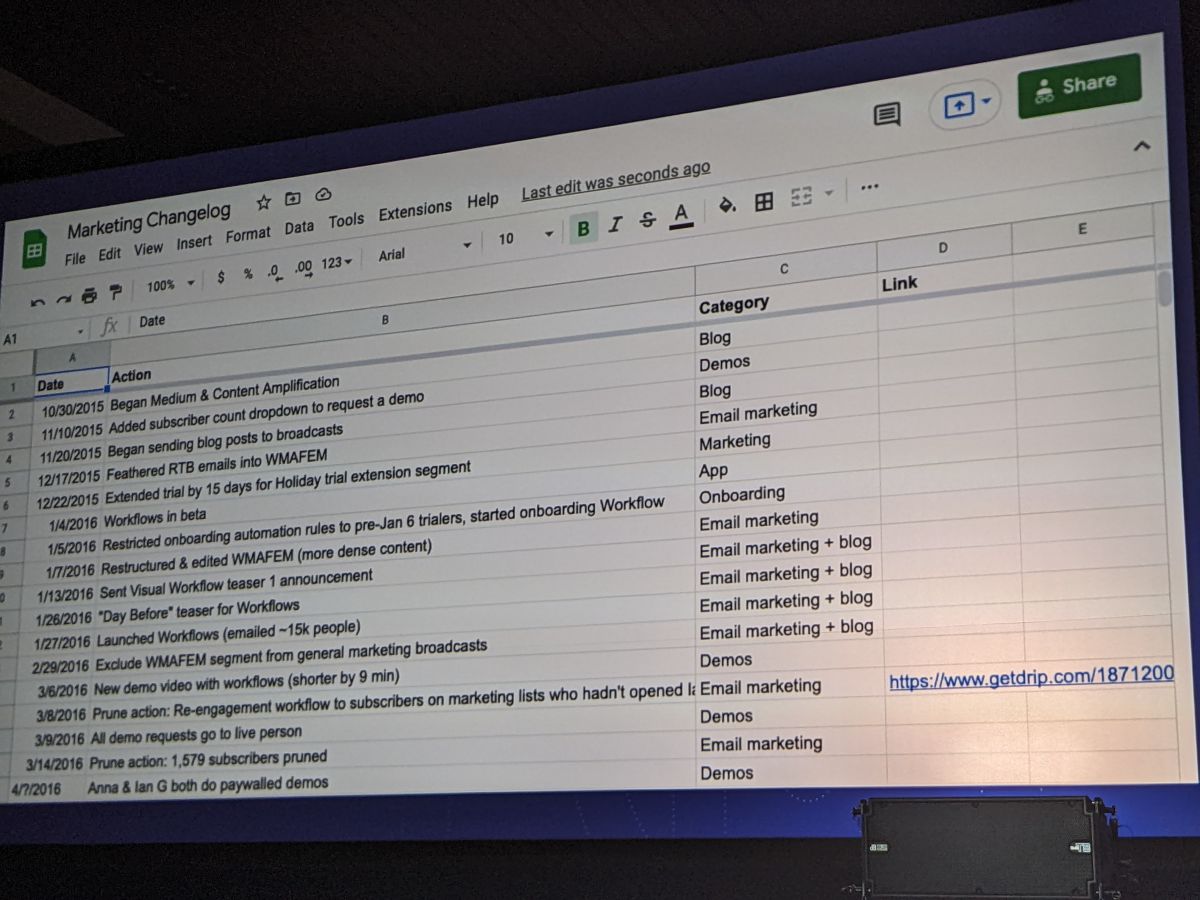Select the paint format tool
Image resolution: width=1200 pixels, height=900 pixels.
(x=115, y=292)
